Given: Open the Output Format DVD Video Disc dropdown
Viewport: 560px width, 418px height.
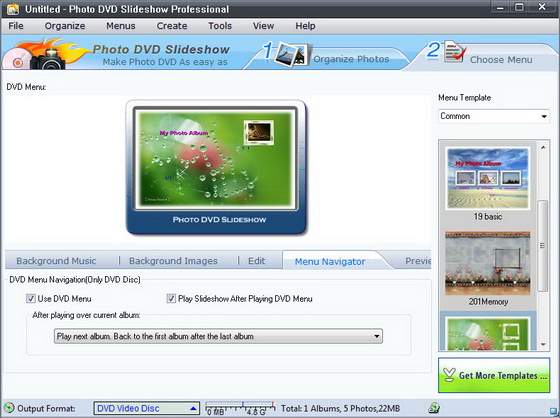Looking at the screenshot, I should (x=146, y=408).
